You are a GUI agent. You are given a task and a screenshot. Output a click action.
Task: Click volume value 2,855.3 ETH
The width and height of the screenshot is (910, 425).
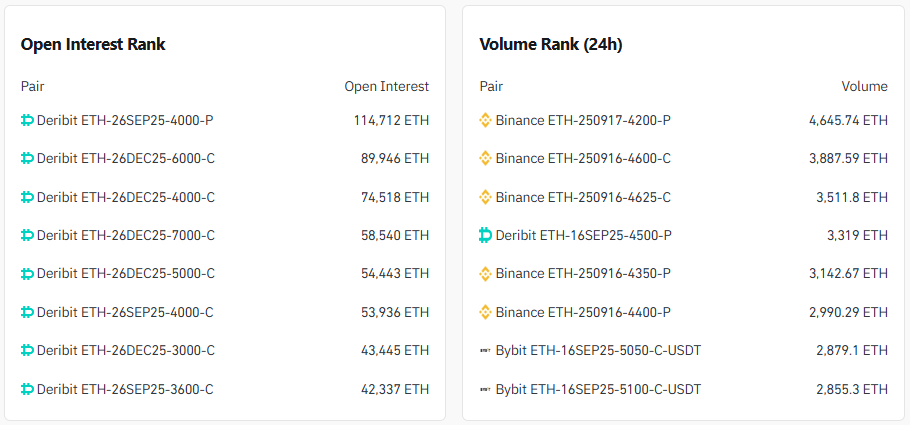tap(852, 389)
